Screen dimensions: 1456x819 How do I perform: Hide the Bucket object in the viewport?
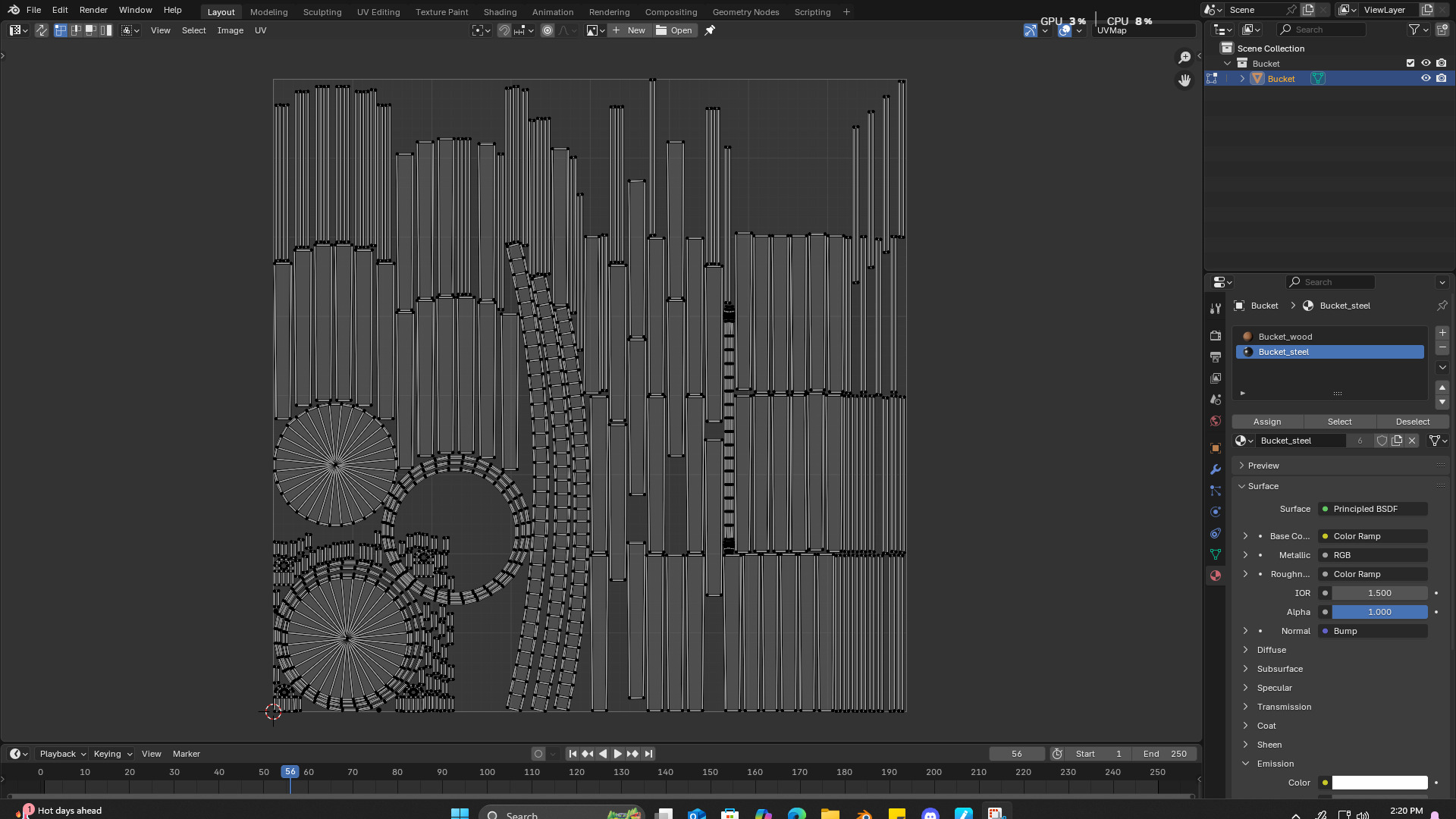(1426, 79)
